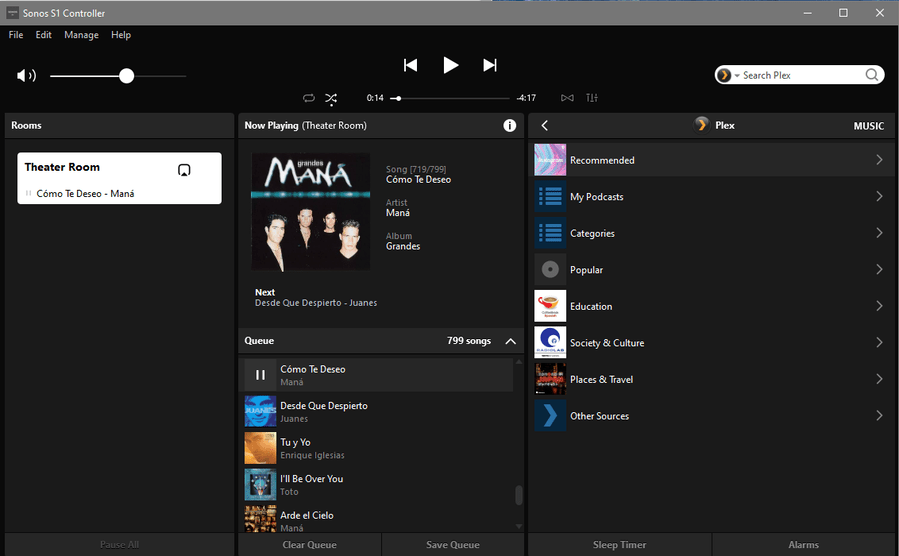Image resolution: width=899 pixels, height=556 pixels.
Task: Click the MUSIC header label
Action: pyautogui.click(x=869, y=126)
